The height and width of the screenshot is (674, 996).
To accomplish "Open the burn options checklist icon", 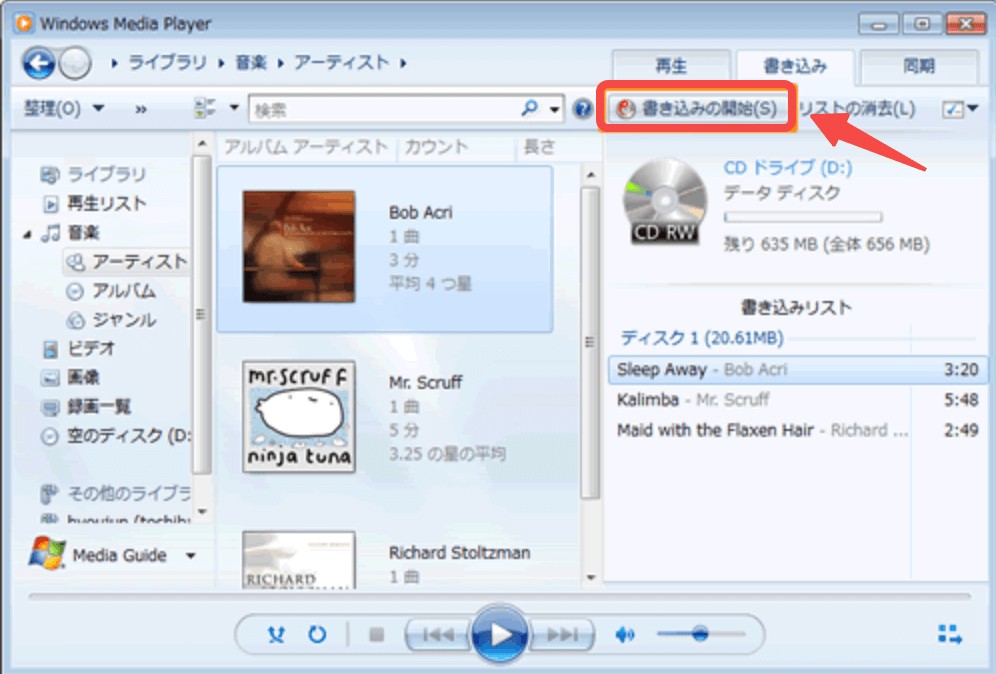I will [952, 109].
